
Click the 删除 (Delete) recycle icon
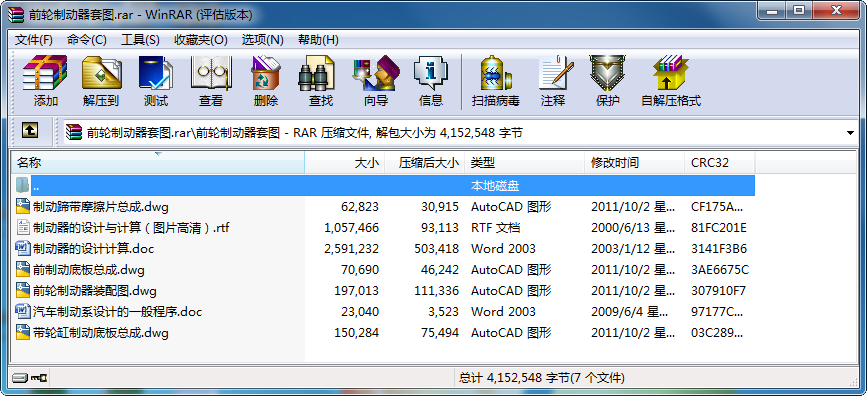tap(266, 73)
